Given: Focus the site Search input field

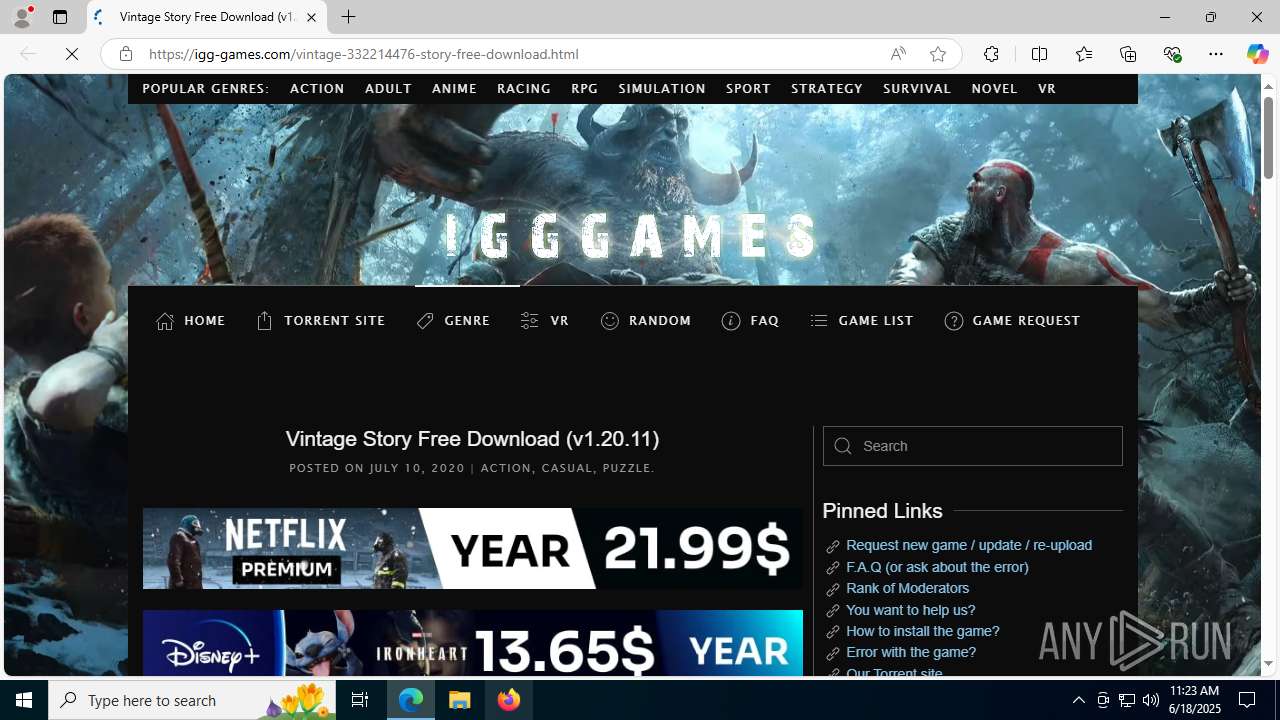Looking at the screenshot, I should click(x=972, y=446).
